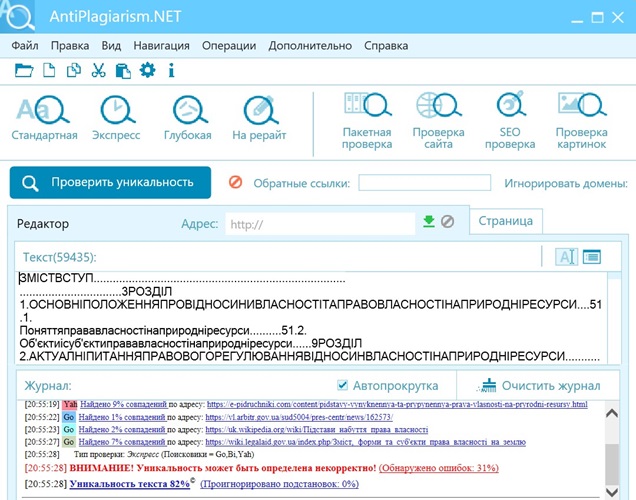Image resolution: width=636 pixels, height=500 pixels.
Task: Cut text using the scissors icon
Action: pos(98,70)
